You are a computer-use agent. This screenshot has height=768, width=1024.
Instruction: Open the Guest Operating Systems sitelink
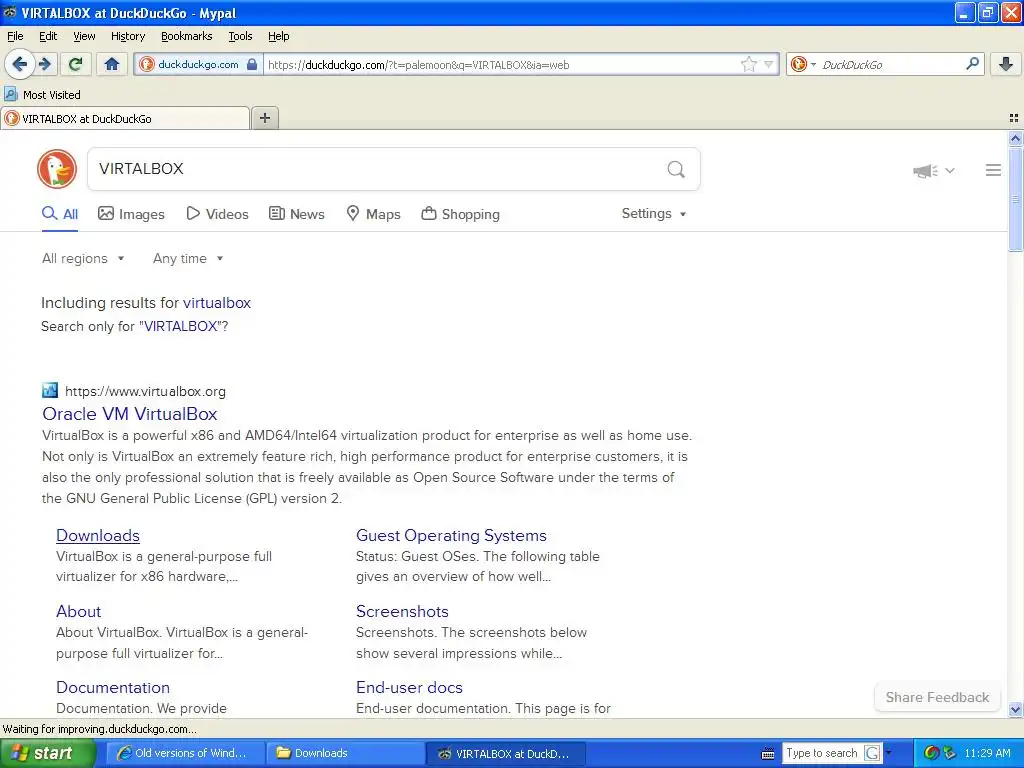pyautogui.click(x=451, y=536)
